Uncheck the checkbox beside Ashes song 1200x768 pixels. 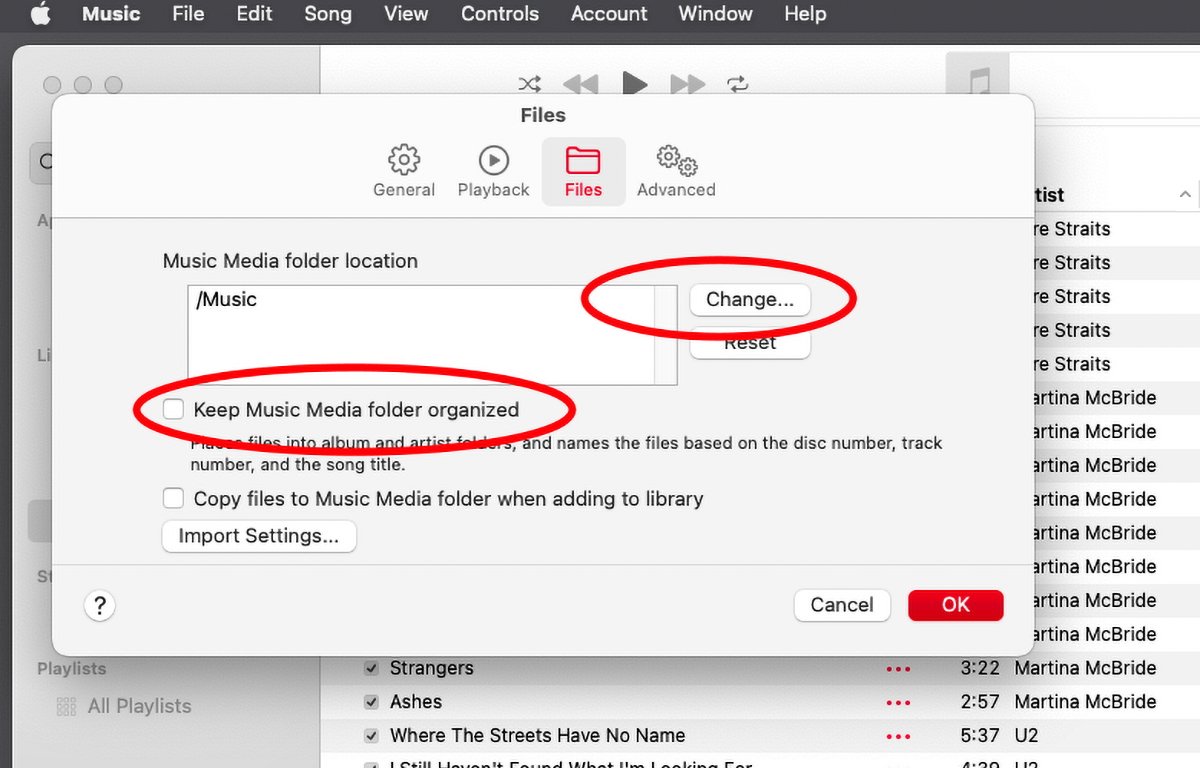(x=371, y=702)
